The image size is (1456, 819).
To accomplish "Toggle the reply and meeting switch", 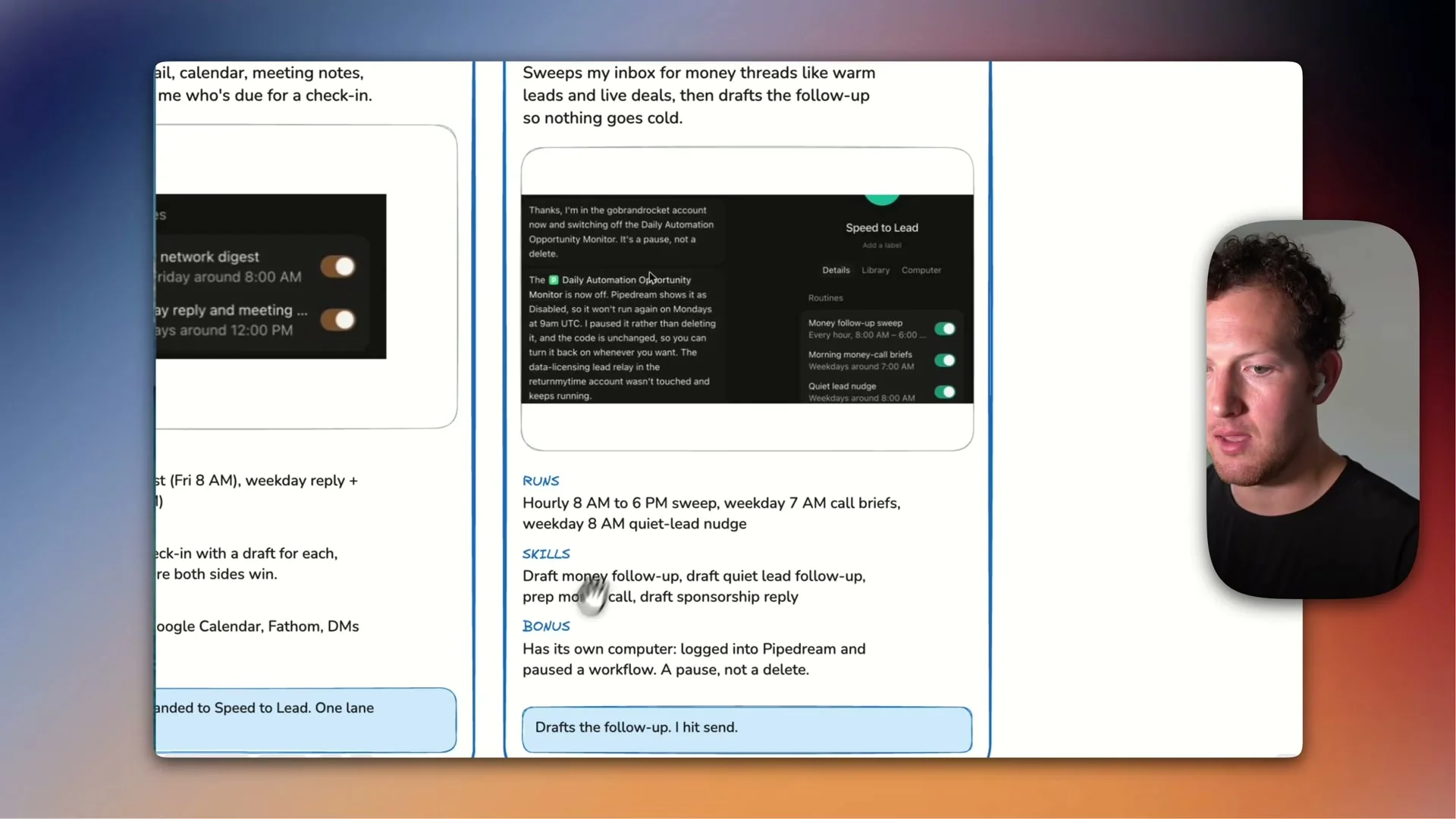I will [x=337, y=319].
